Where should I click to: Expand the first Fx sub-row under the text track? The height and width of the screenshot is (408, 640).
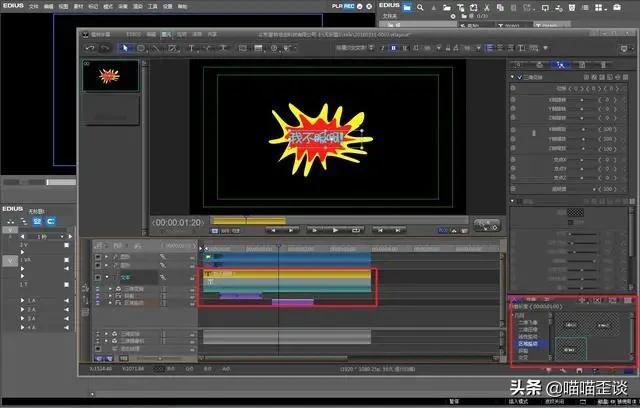tap(110, 296)
